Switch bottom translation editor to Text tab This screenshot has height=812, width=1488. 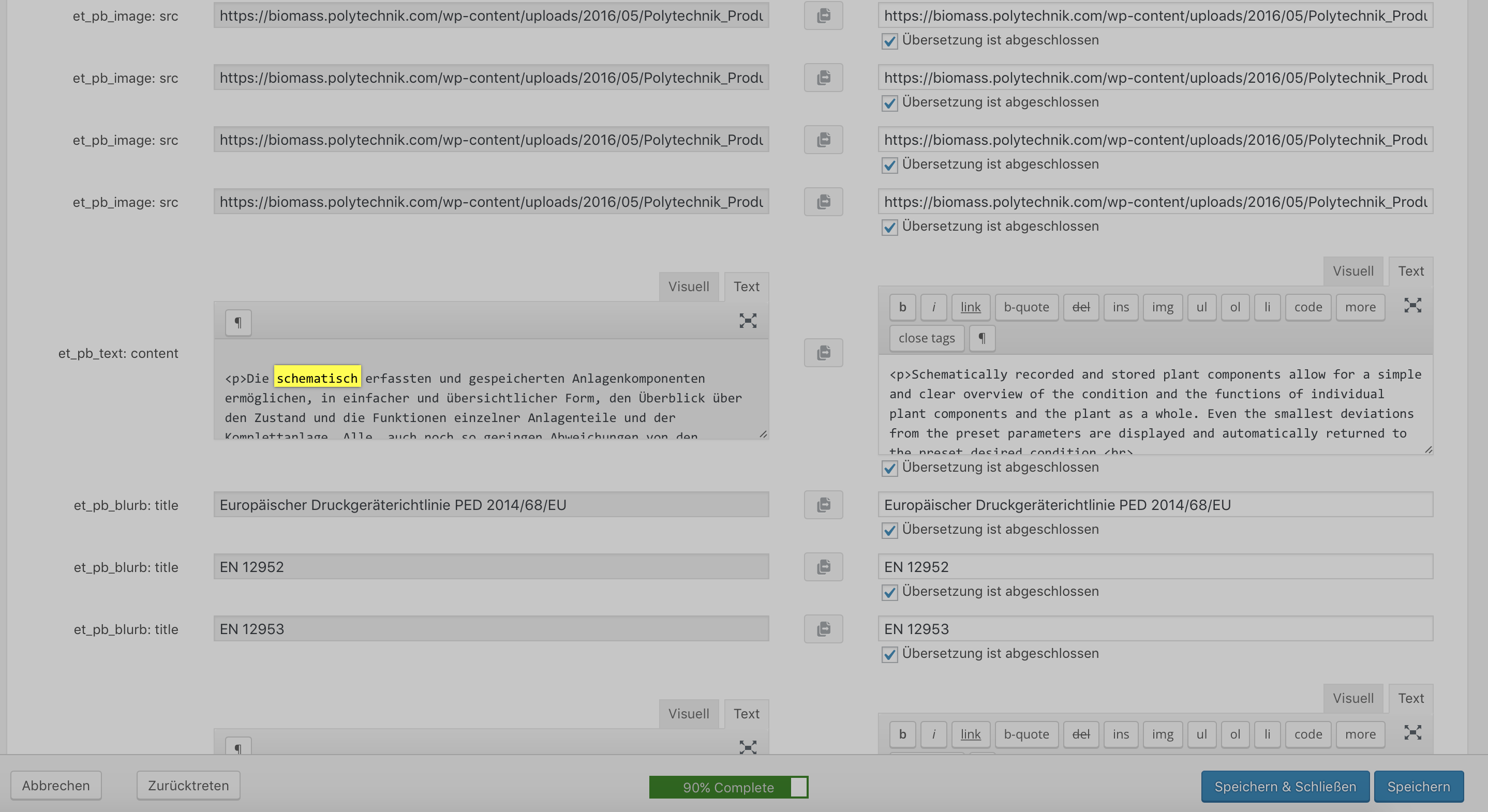[1410, 698]
